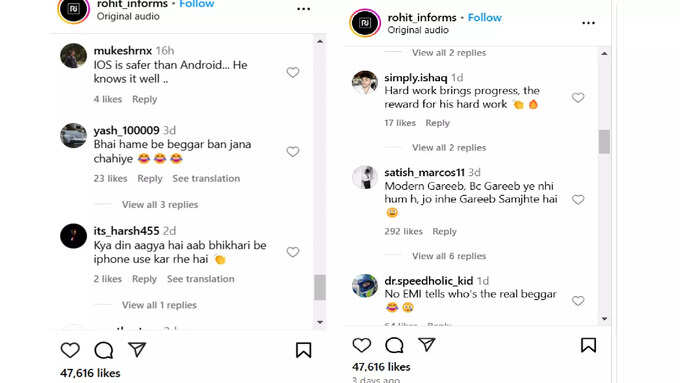
Task: Open the three-dot menu on left post
Action: point(304,9)
